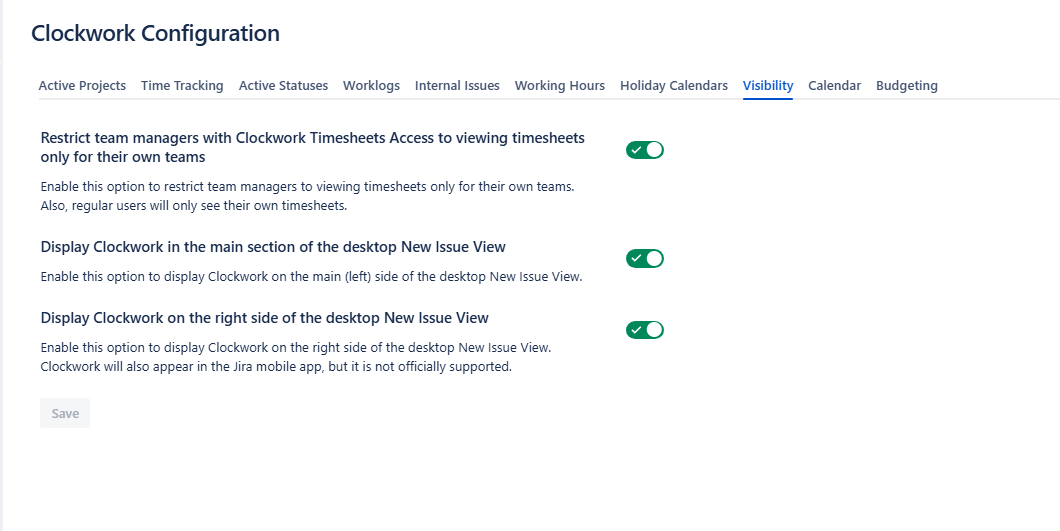Select the Visibility tab
1060x531 pixels.
pos(768,86)
